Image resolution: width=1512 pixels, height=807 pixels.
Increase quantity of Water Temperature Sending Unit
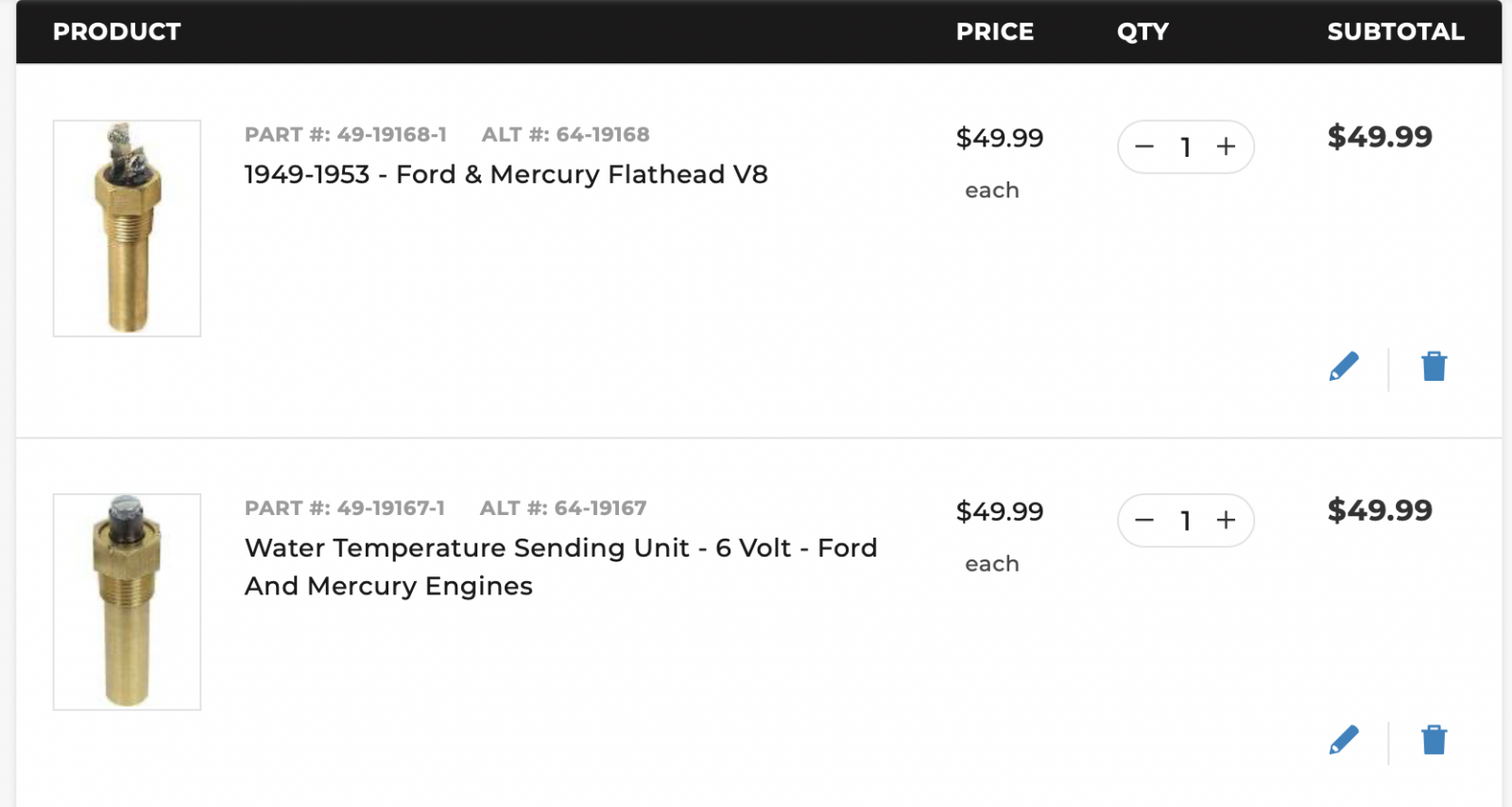(1226, 520)
